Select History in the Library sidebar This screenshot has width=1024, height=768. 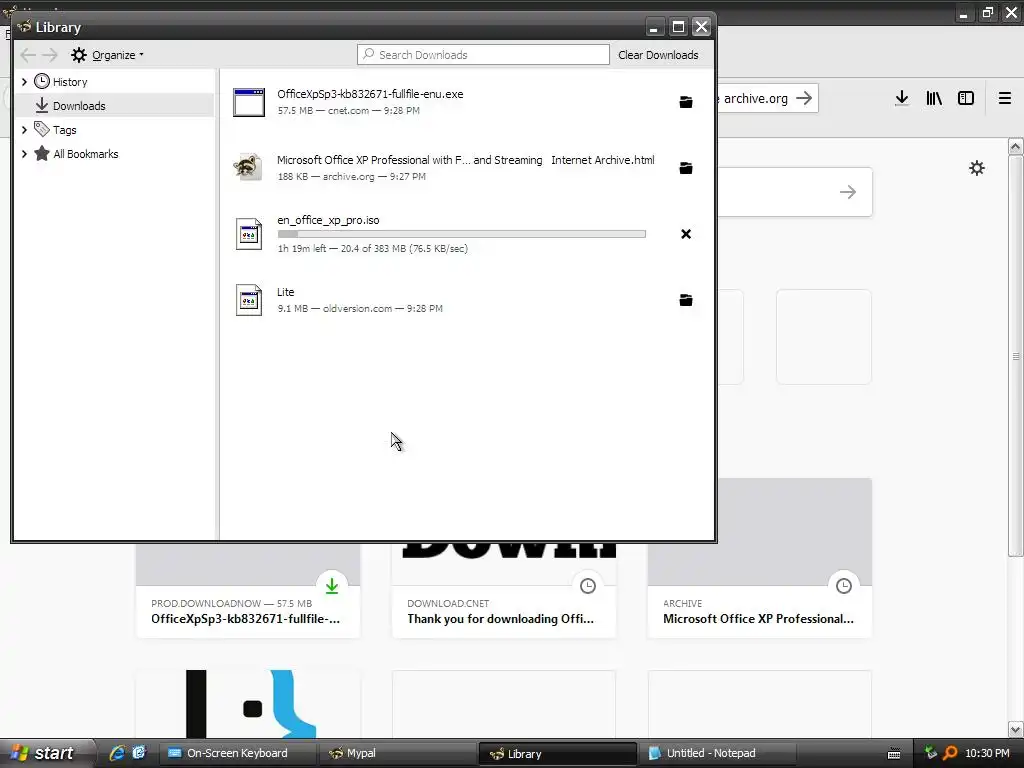(x=69, y=82)
